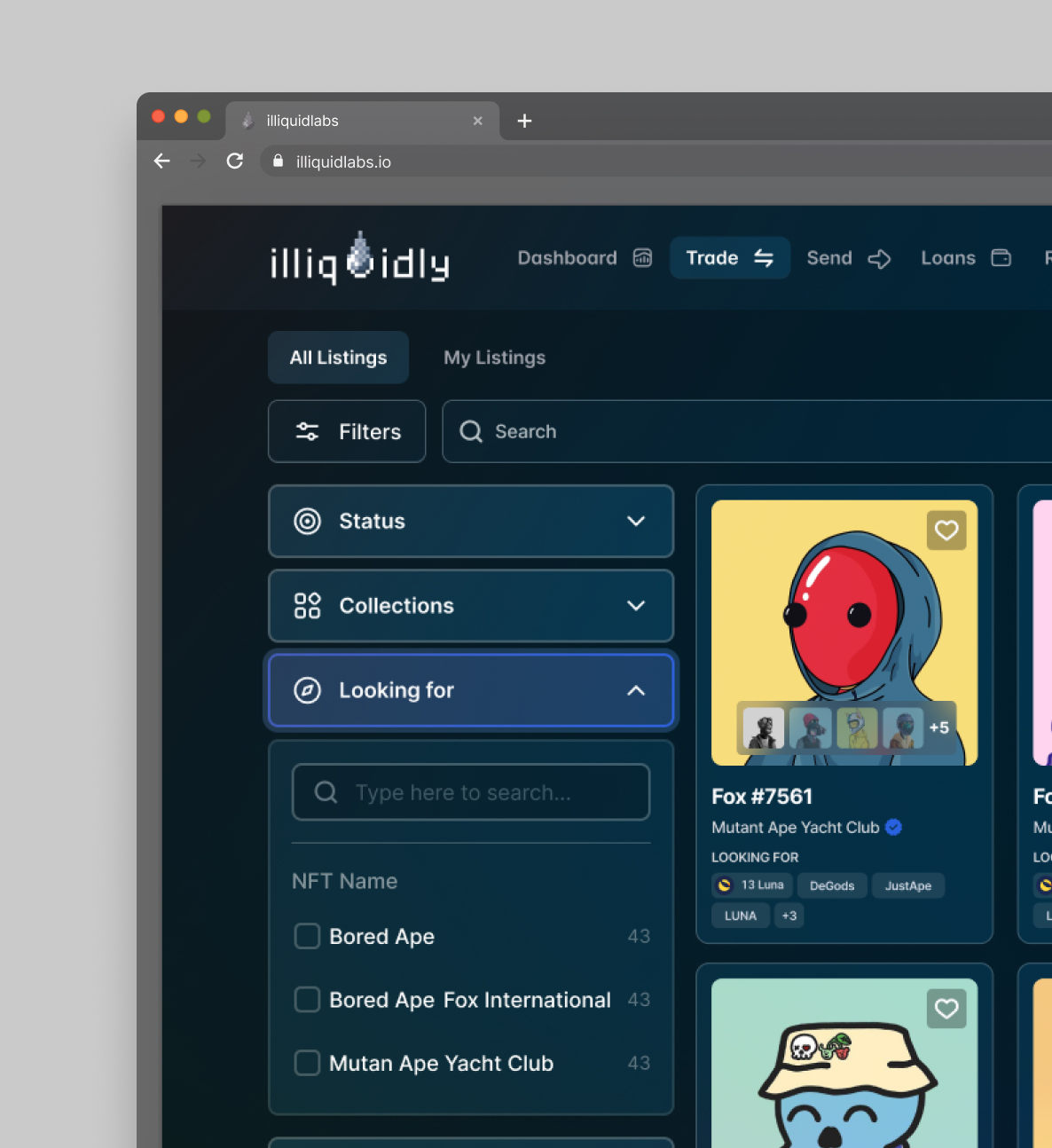Click the Fox #7561 title
The width and height of the screenshot is (1052, 1148).
(762, 797)
